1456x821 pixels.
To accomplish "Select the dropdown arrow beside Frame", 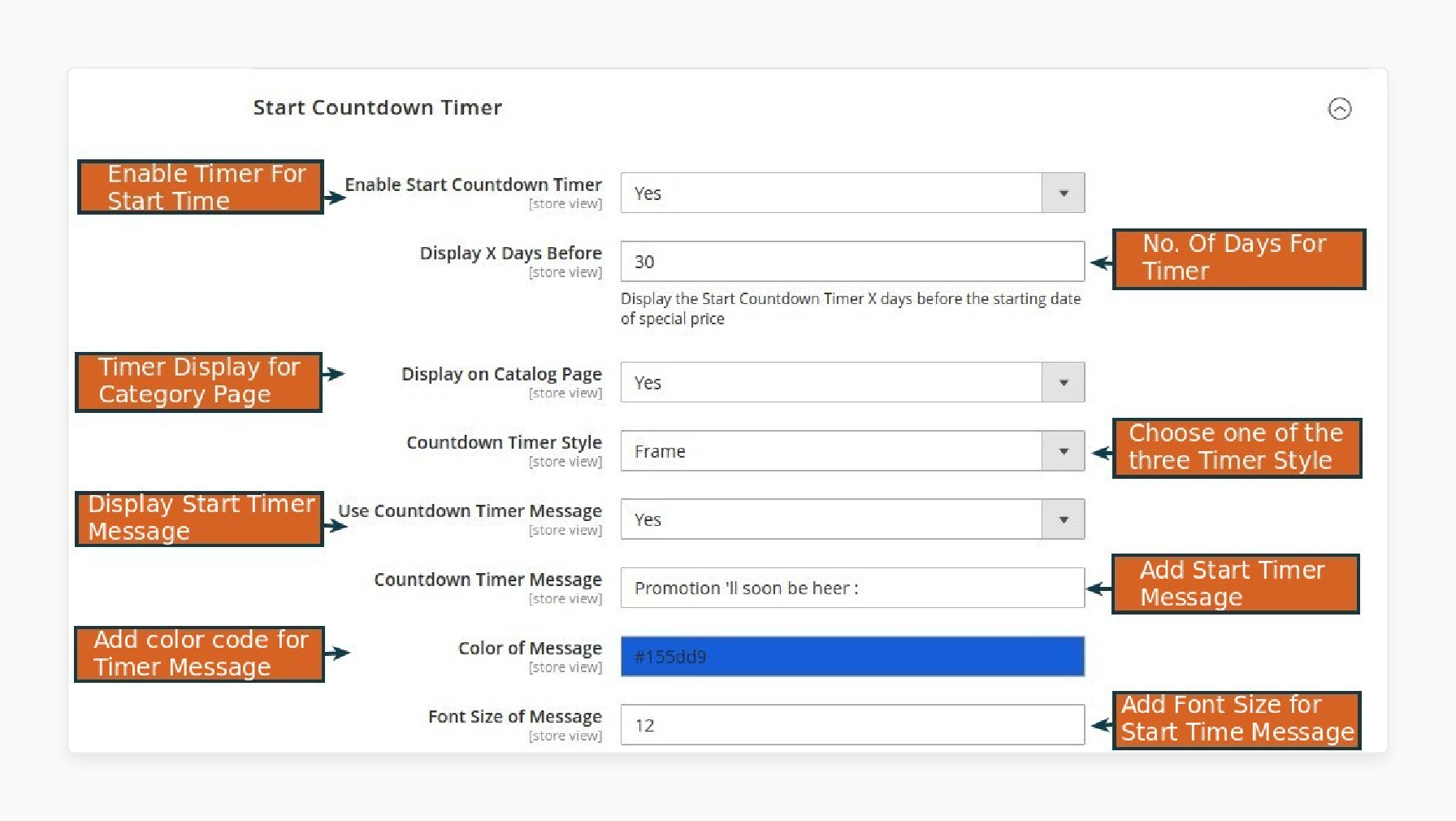I will point(1063,450).
